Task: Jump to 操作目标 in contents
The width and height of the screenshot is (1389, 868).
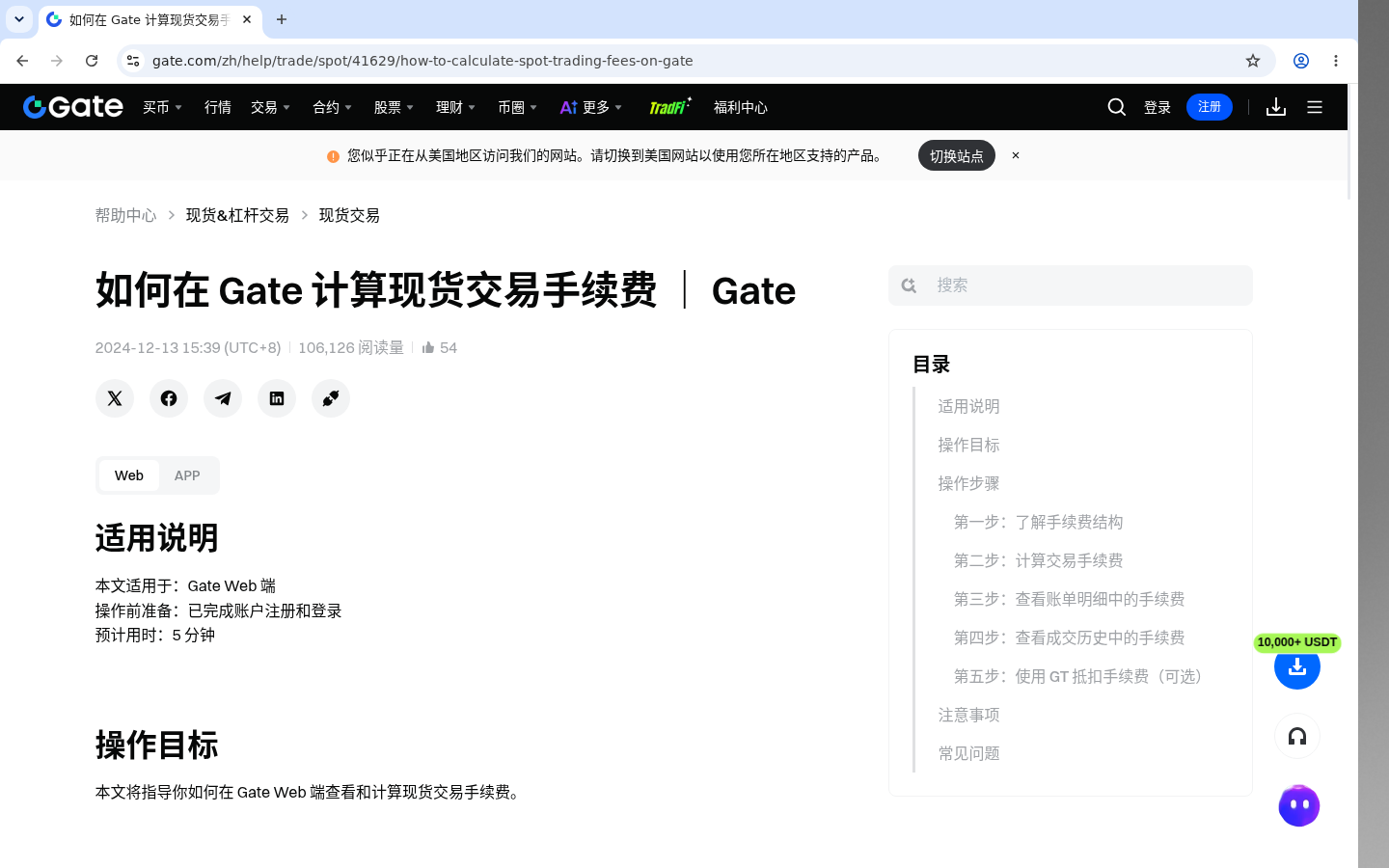Action: coord(968,445)
